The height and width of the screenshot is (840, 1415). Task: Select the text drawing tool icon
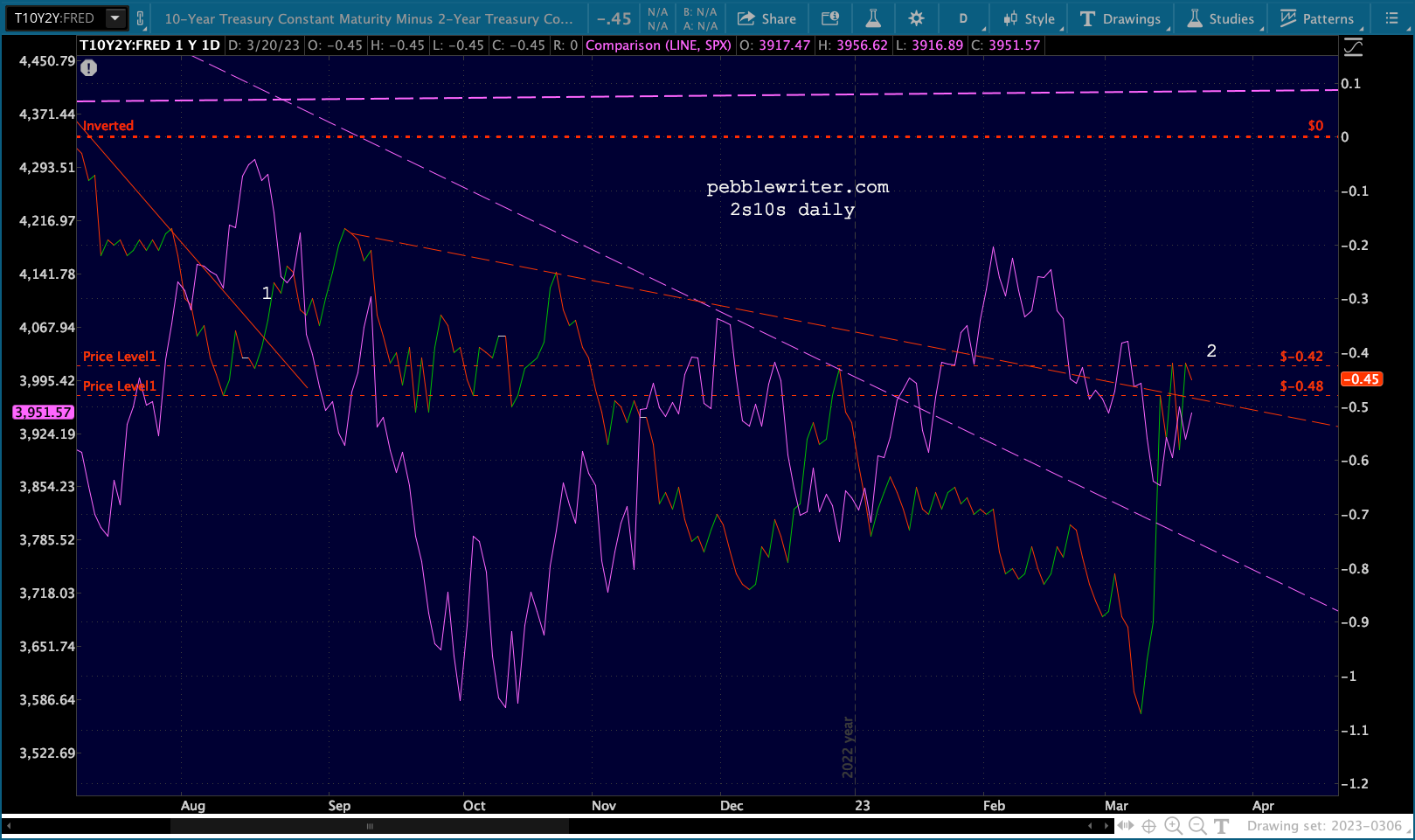tap(1222, 826)
